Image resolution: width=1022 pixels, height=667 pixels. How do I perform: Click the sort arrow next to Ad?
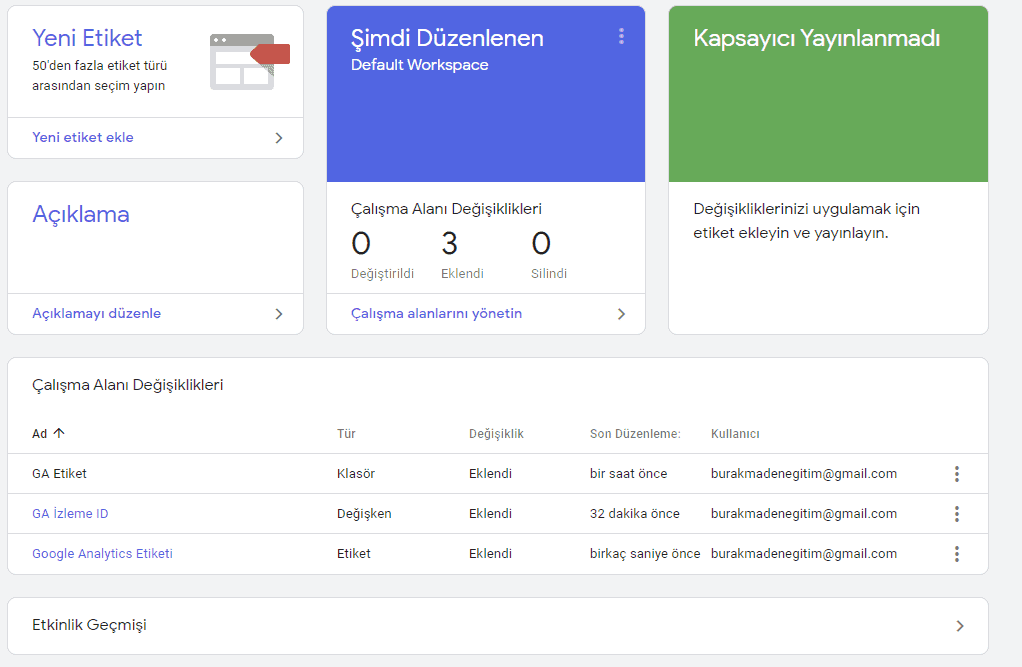tap(59, 433)
